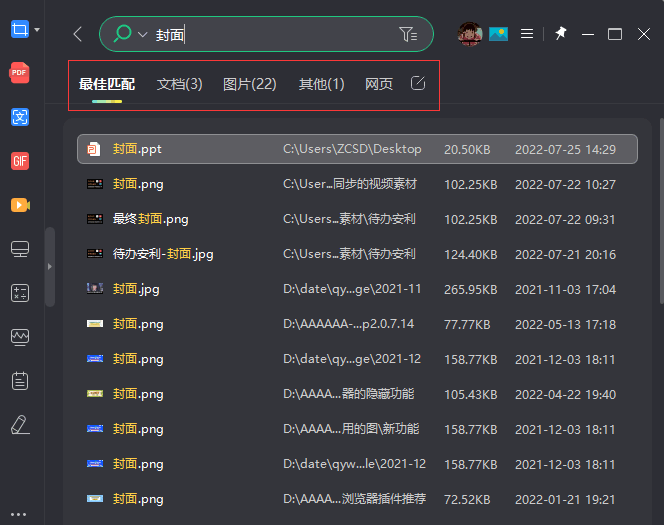Show more sidebar tools via ellipsis
The height and width of the screenshot is (525, 664).
click(x=19, y=514)
